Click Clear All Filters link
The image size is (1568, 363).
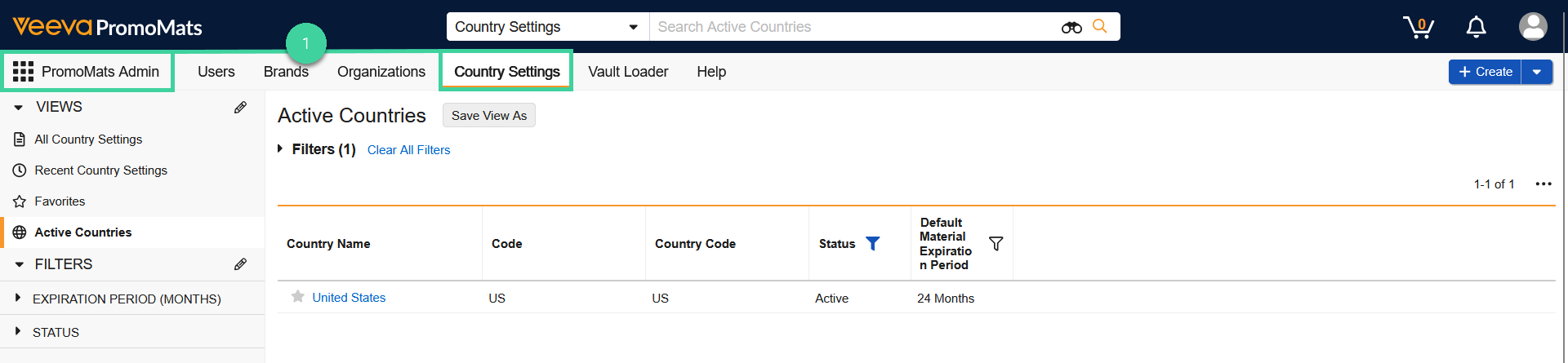pos(409,150)
